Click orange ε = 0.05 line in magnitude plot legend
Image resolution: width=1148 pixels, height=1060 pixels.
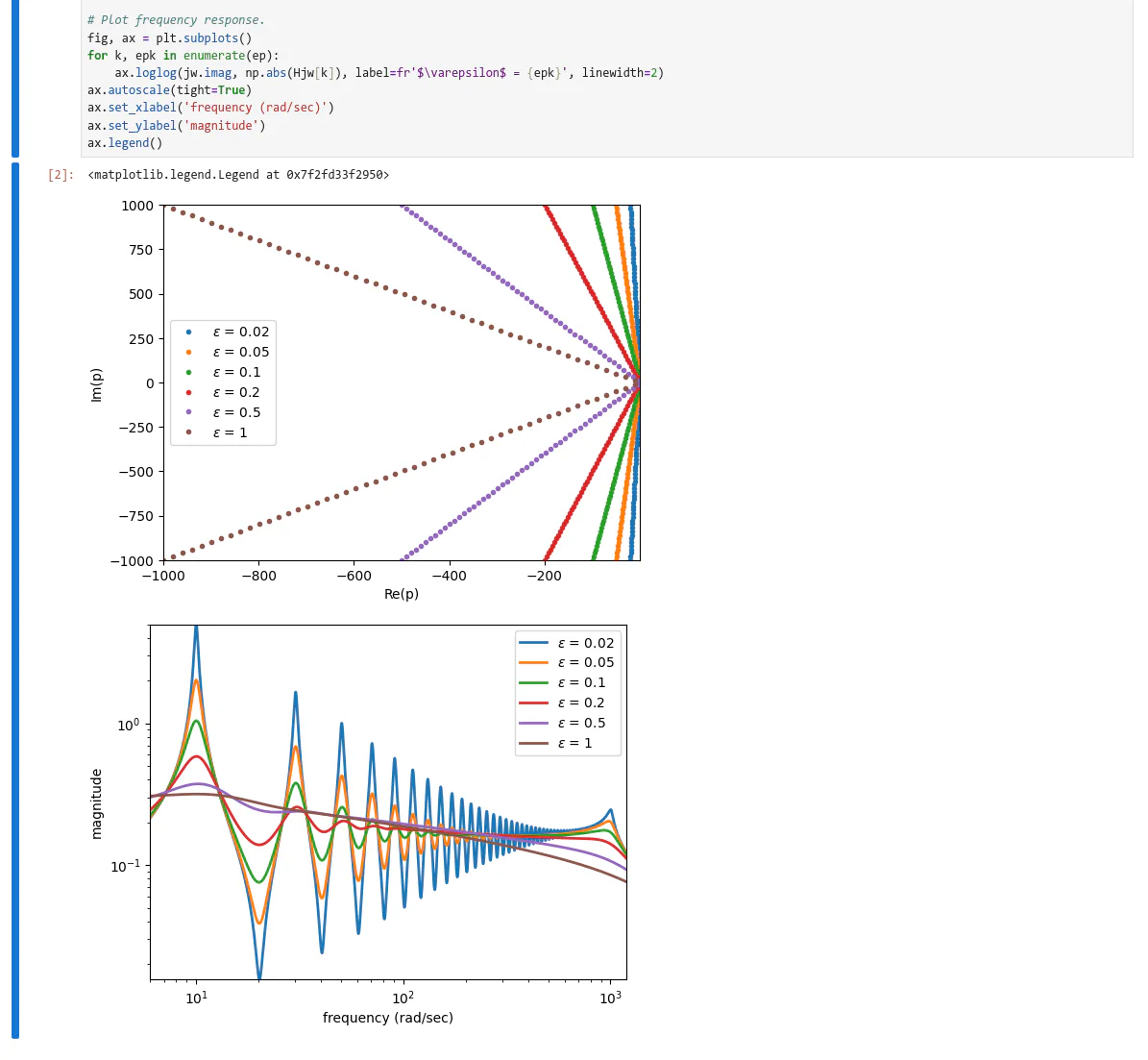click(x=533, y=662)
